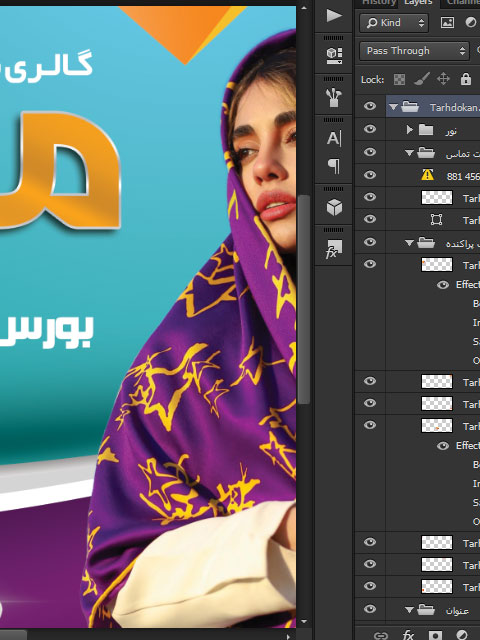Collapse the پراکنده group

pos(409,243)
